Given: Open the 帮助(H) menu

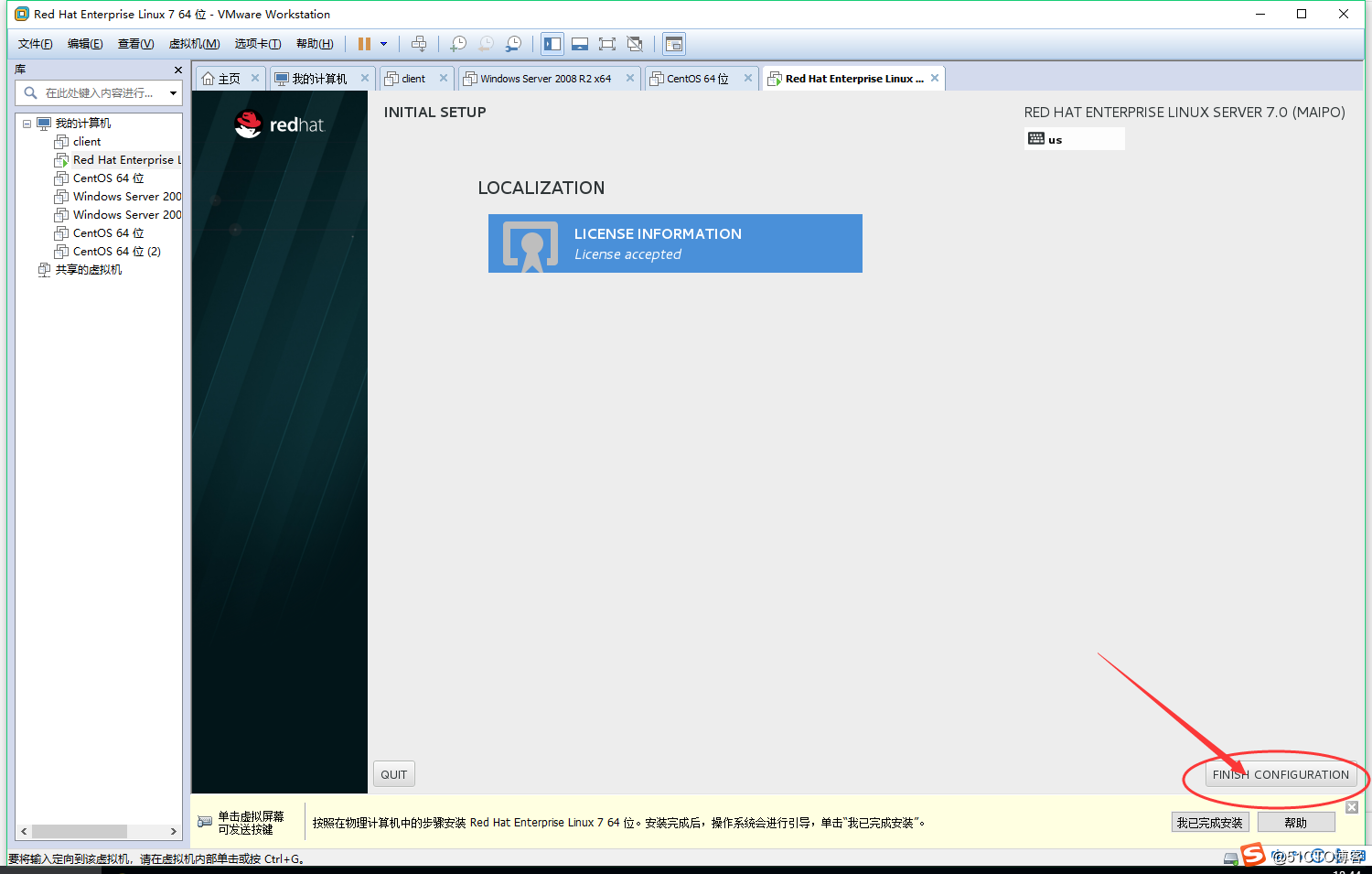Looking at the screenshot, I should (x=315, y=44).
